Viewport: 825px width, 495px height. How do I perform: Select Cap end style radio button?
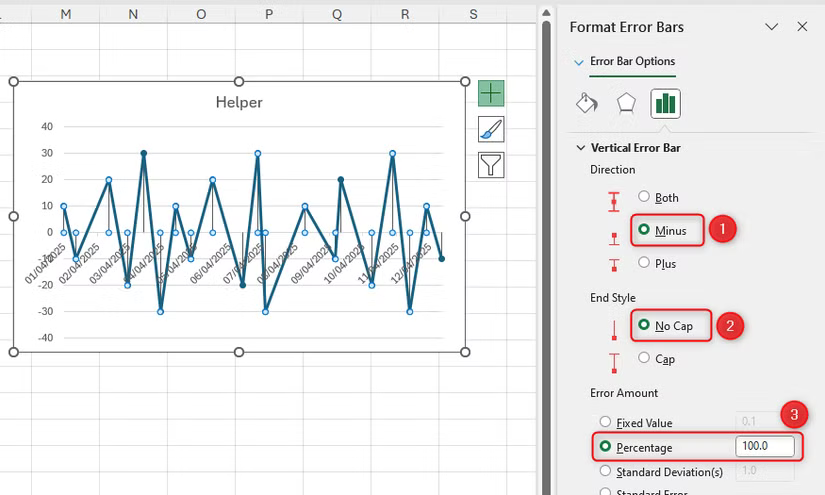point(643,358)
